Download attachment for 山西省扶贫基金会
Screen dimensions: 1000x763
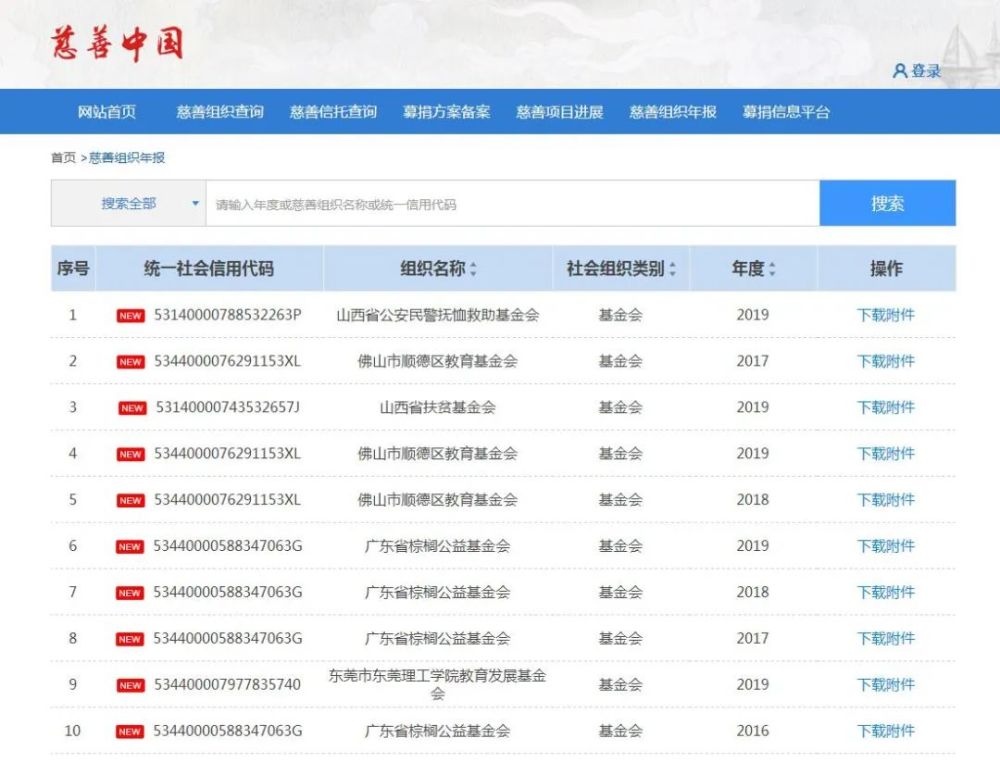coord(888,407)
